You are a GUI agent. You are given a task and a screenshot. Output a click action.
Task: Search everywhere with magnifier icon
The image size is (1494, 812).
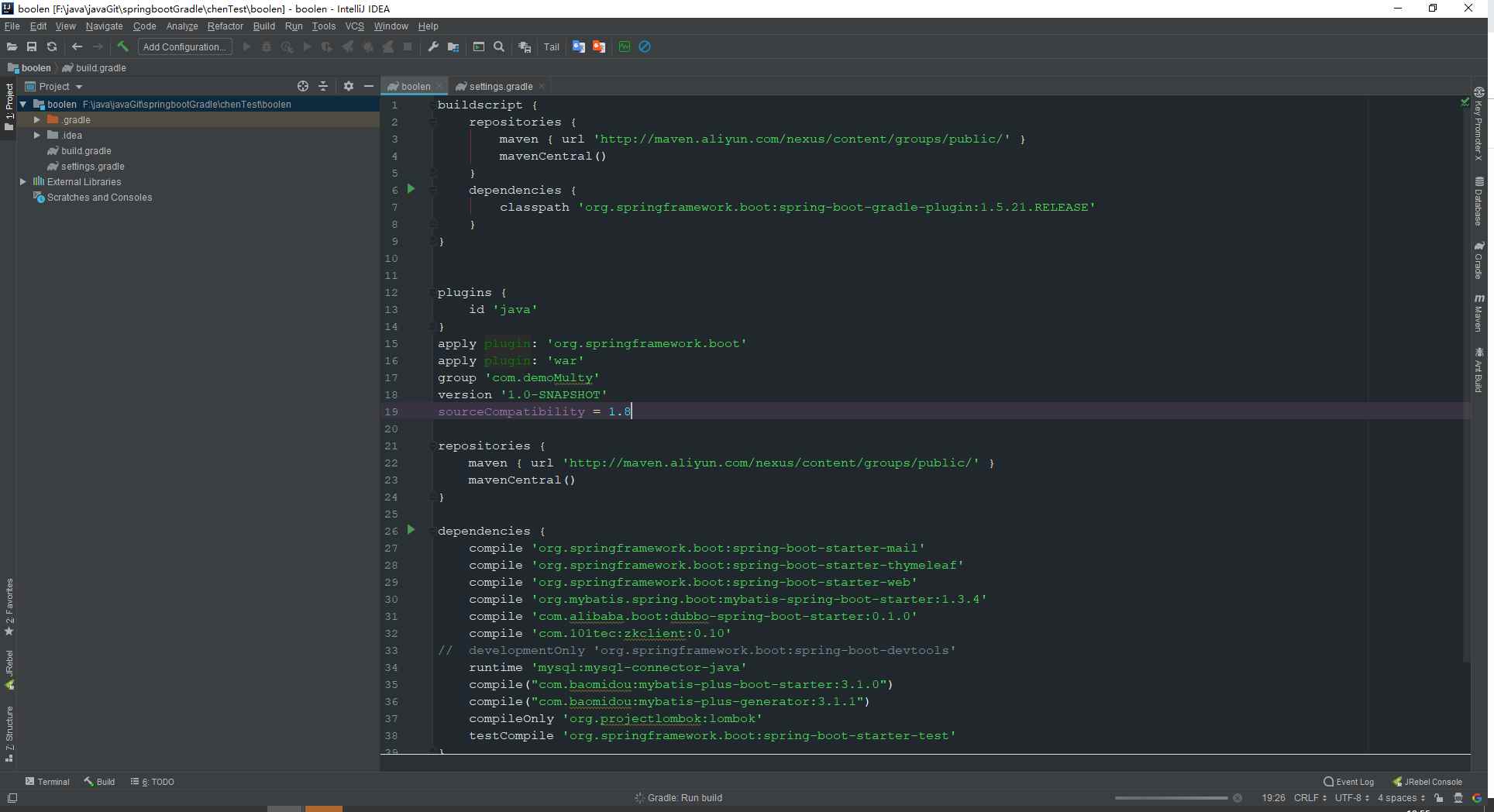(x=499, y=47)
